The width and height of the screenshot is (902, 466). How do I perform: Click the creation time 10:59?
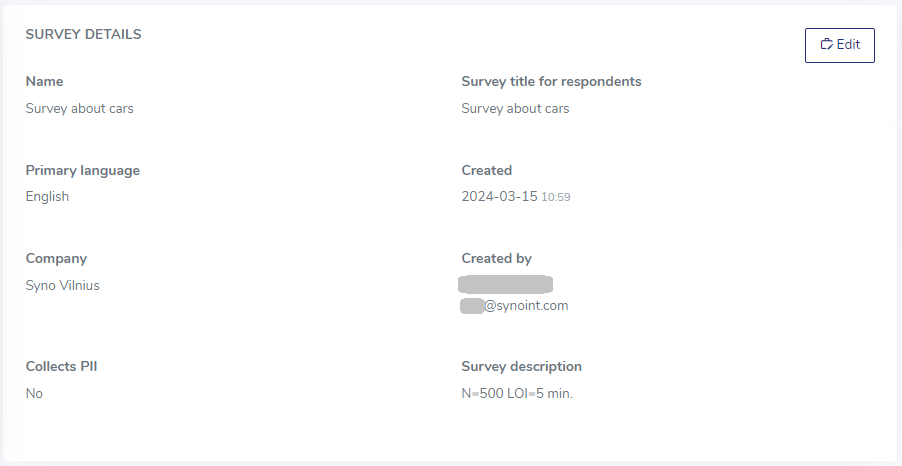[556, 197]
